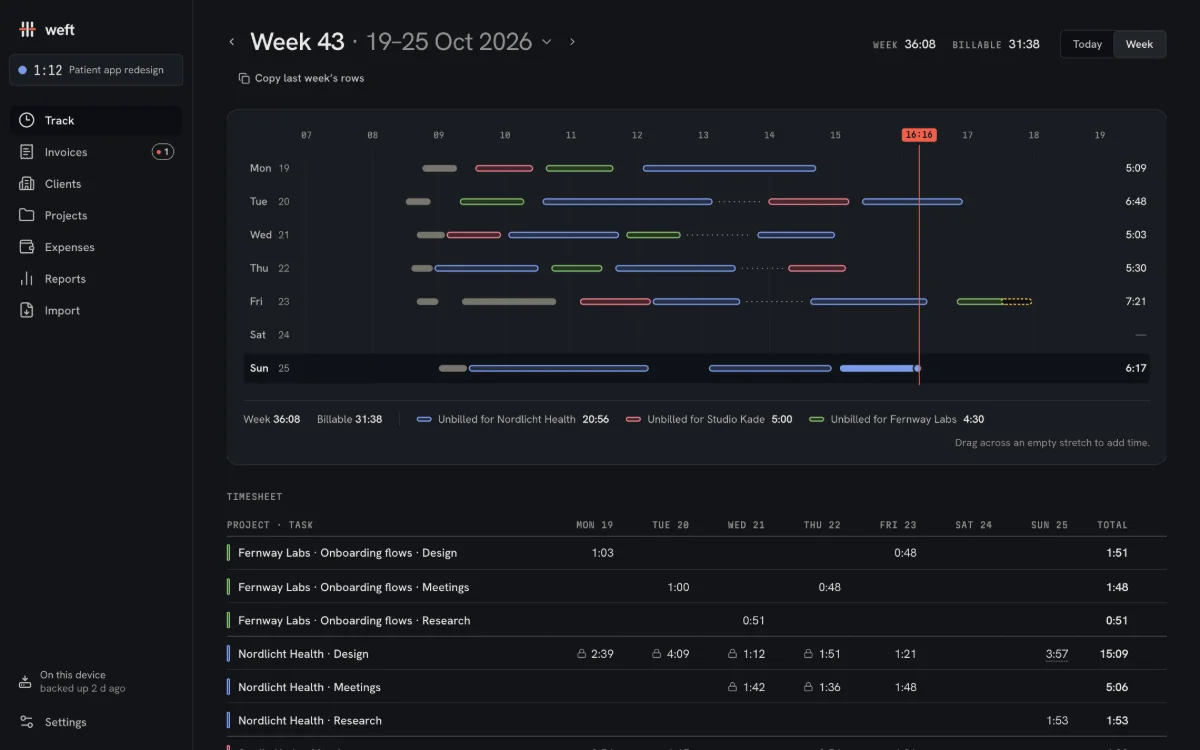
Task: Go to previous week with left chevron
Action: [232, 42]
